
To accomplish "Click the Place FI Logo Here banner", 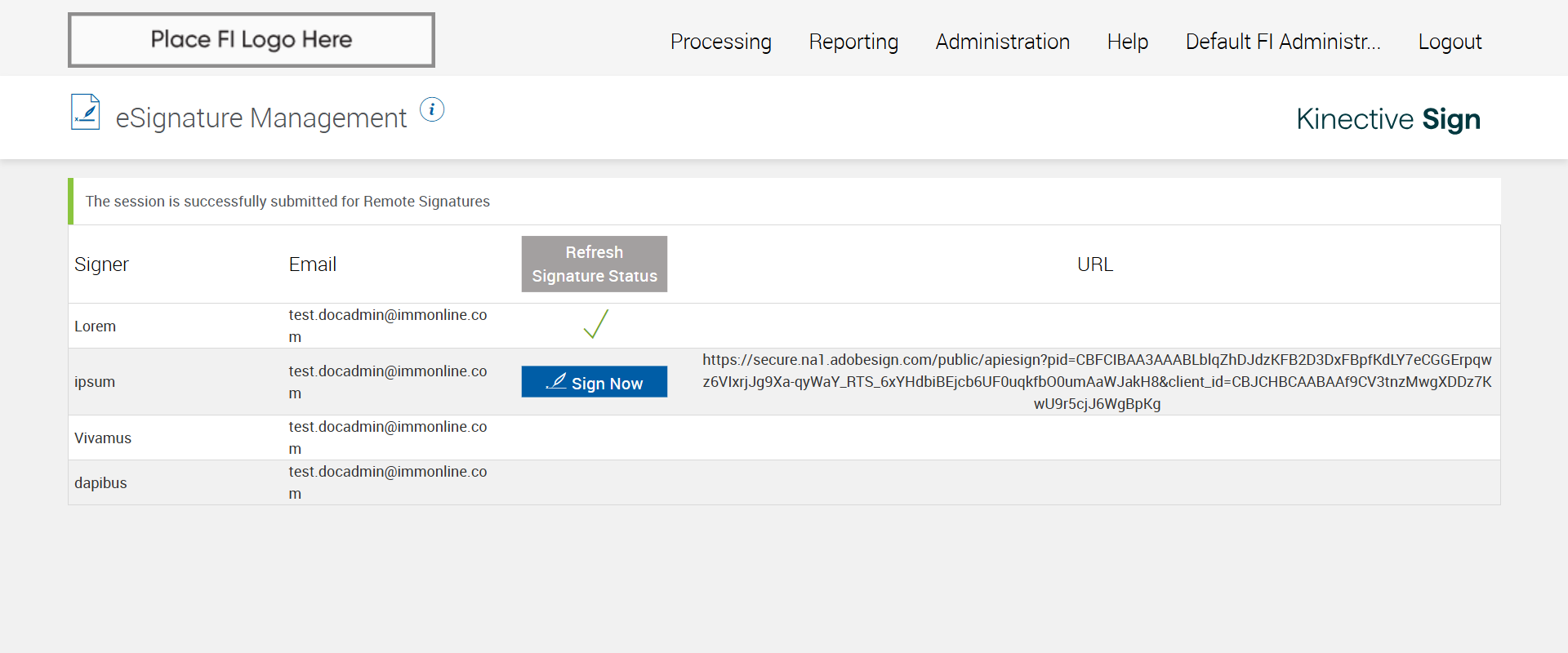I will (252, 40).
